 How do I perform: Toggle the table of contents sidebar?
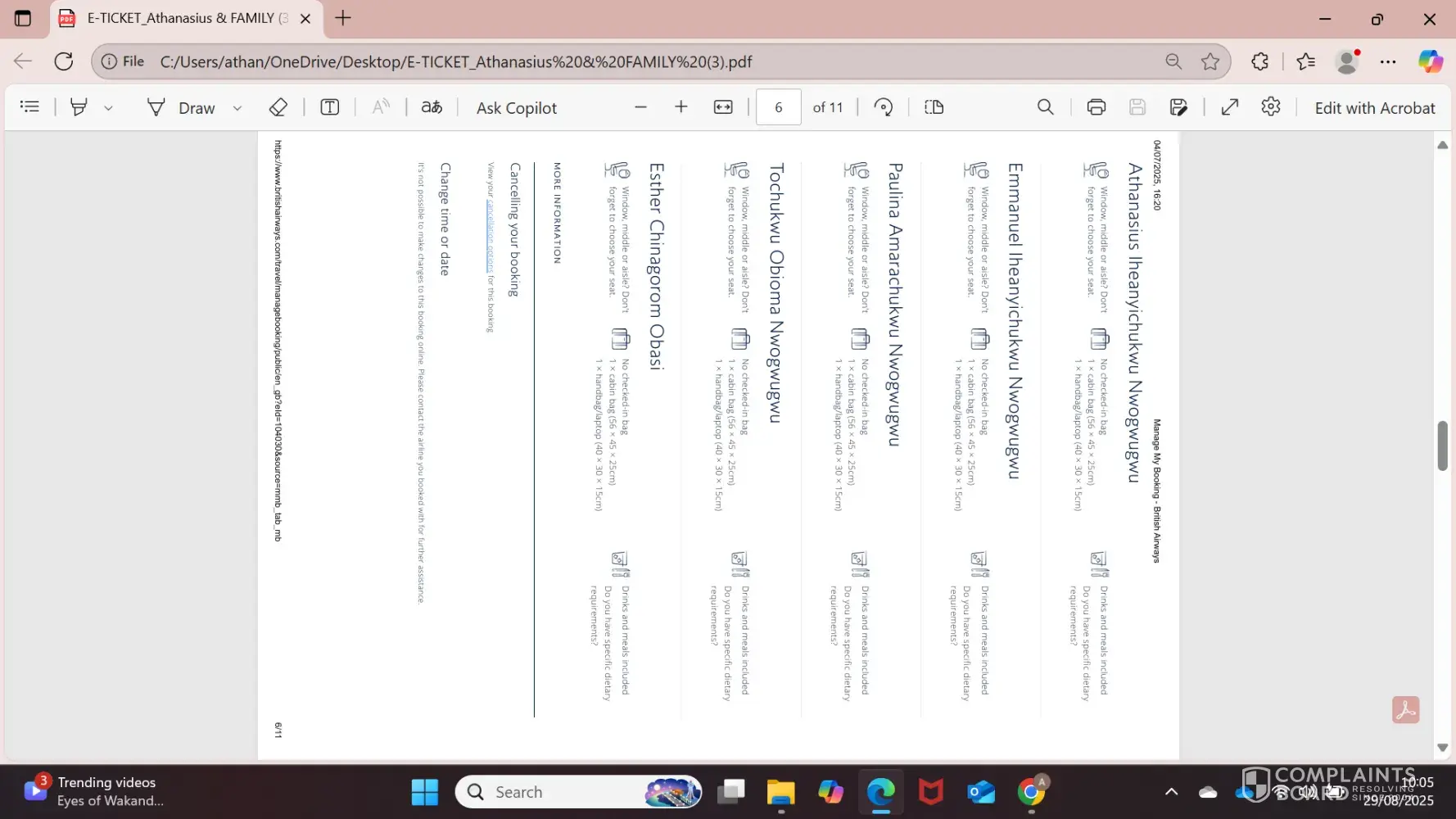click(x=29, y=106)
